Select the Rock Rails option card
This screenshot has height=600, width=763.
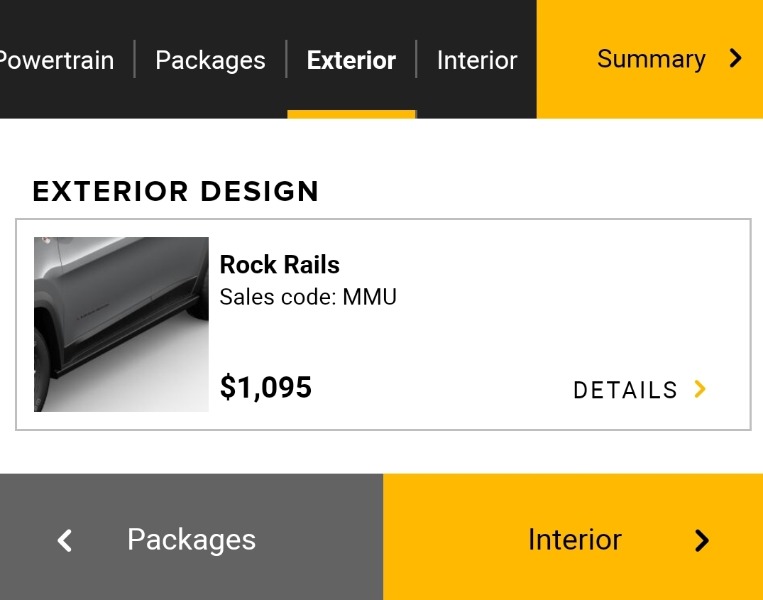coord(470,330)
